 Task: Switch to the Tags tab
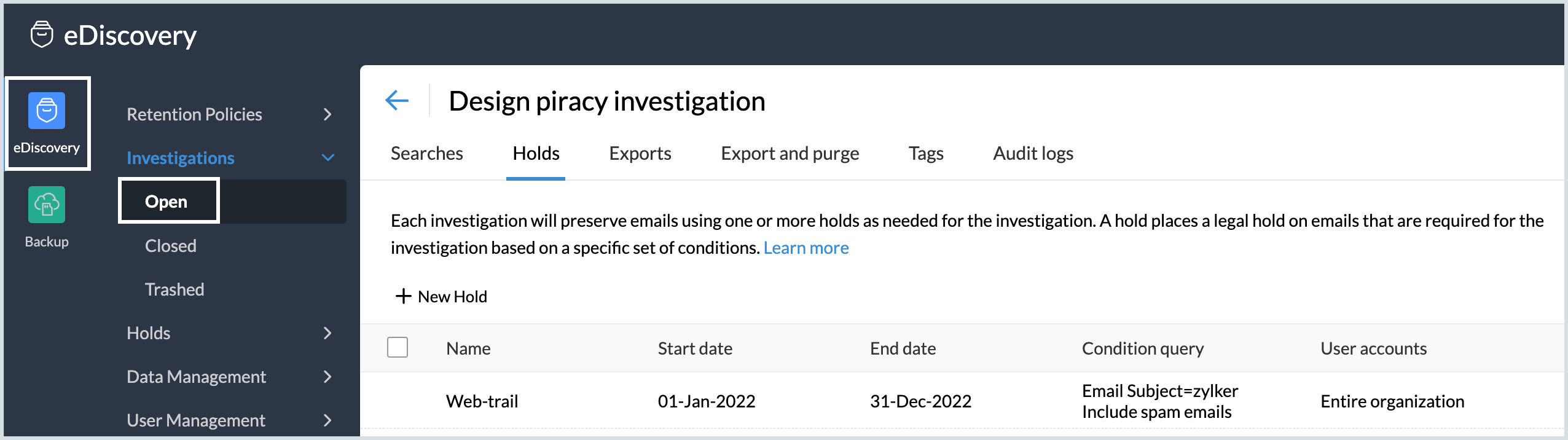coord(925,154)
